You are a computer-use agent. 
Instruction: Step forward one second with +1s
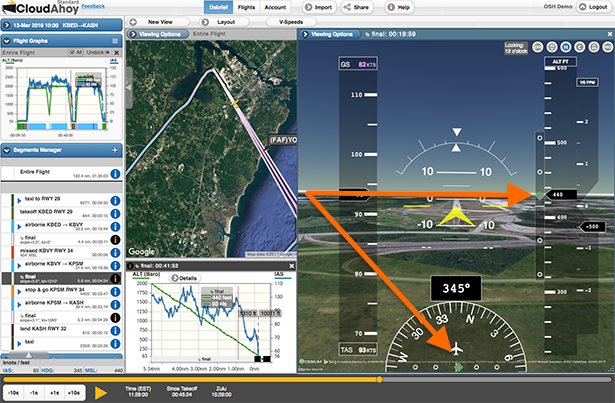(x=55, y=392)
